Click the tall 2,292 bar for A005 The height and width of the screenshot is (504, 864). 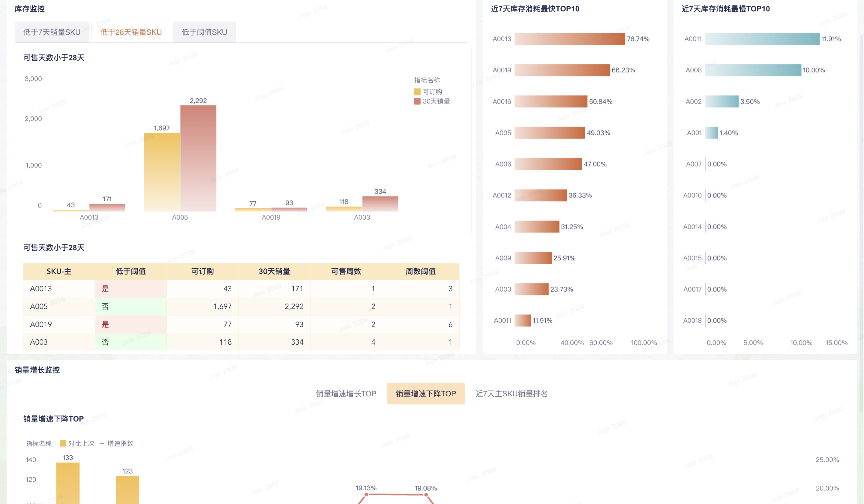pyautogui.click(x=198, y=158)
